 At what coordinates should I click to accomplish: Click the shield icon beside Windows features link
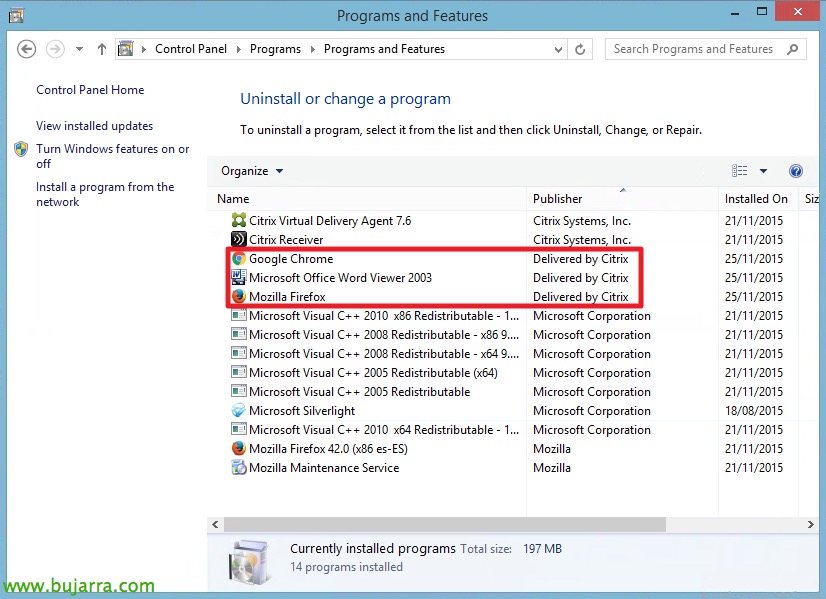point(21,149)
